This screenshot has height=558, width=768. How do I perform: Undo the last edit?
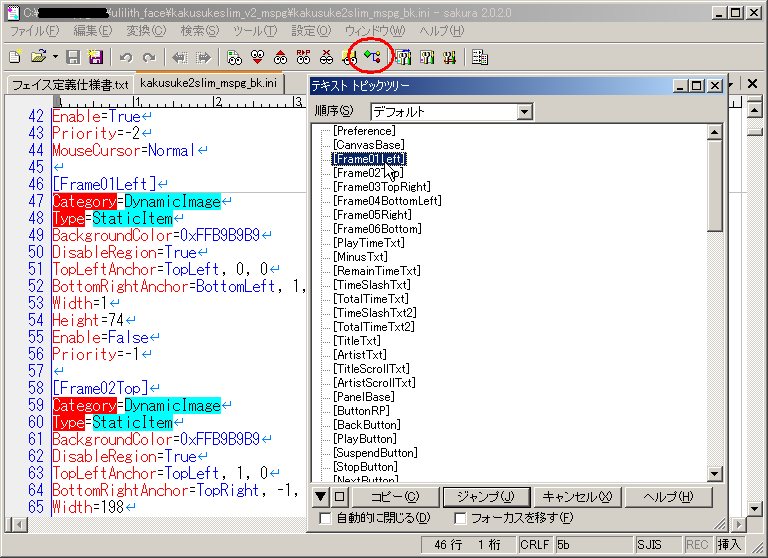coord(126,57)
